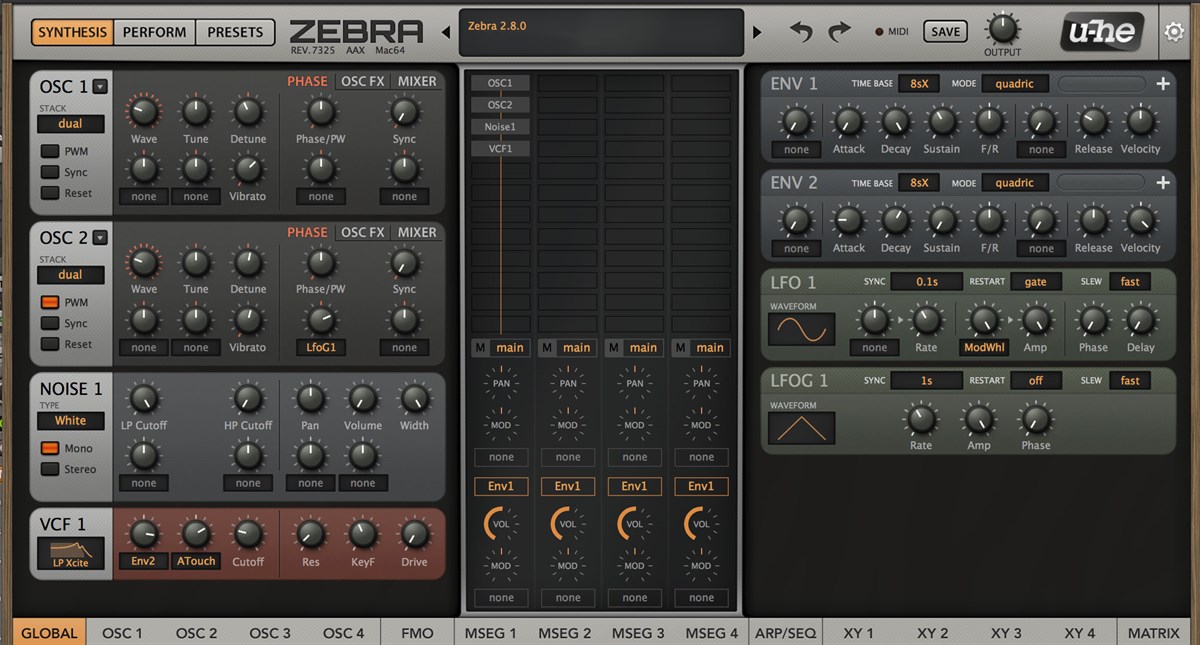The width and height of the screenshot is (1200, 645).
Task: Switch to the PERFORM tab
Action: (154, 32)
